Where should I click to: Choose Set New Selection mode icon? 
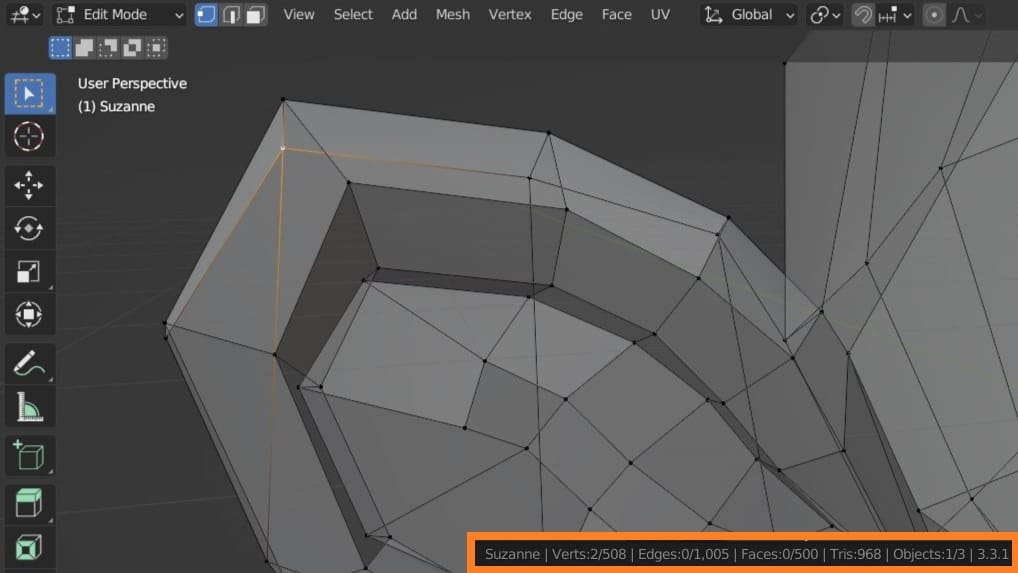[60, 47]
